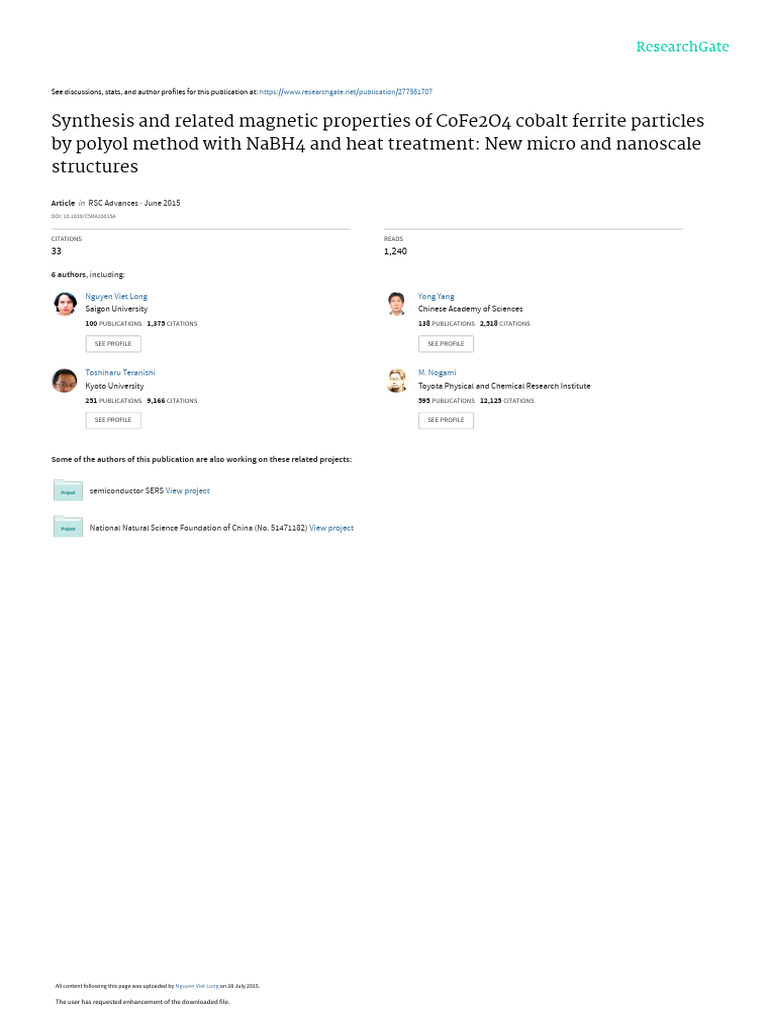
Task: Click uploader Nguyen Viet Long link in footer
Action: 196,986
